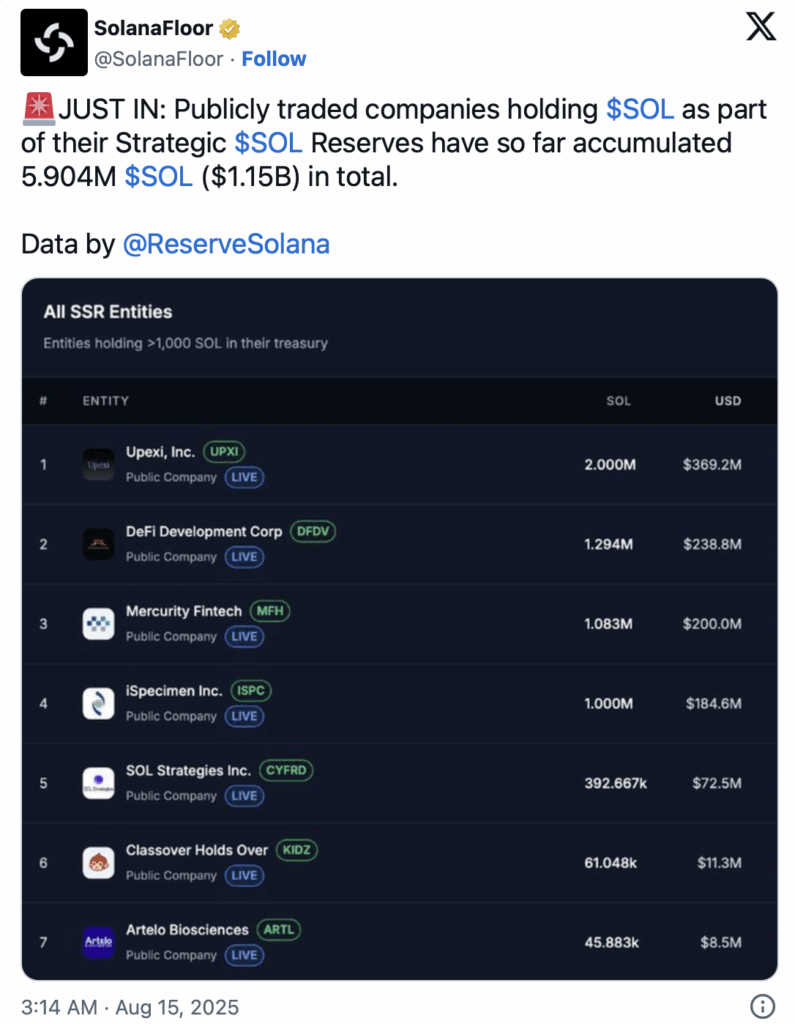The width and height of the screenshot is (795, 1024).
Task: Open the tweet info icon
Action: click(x=762, y=1006)
